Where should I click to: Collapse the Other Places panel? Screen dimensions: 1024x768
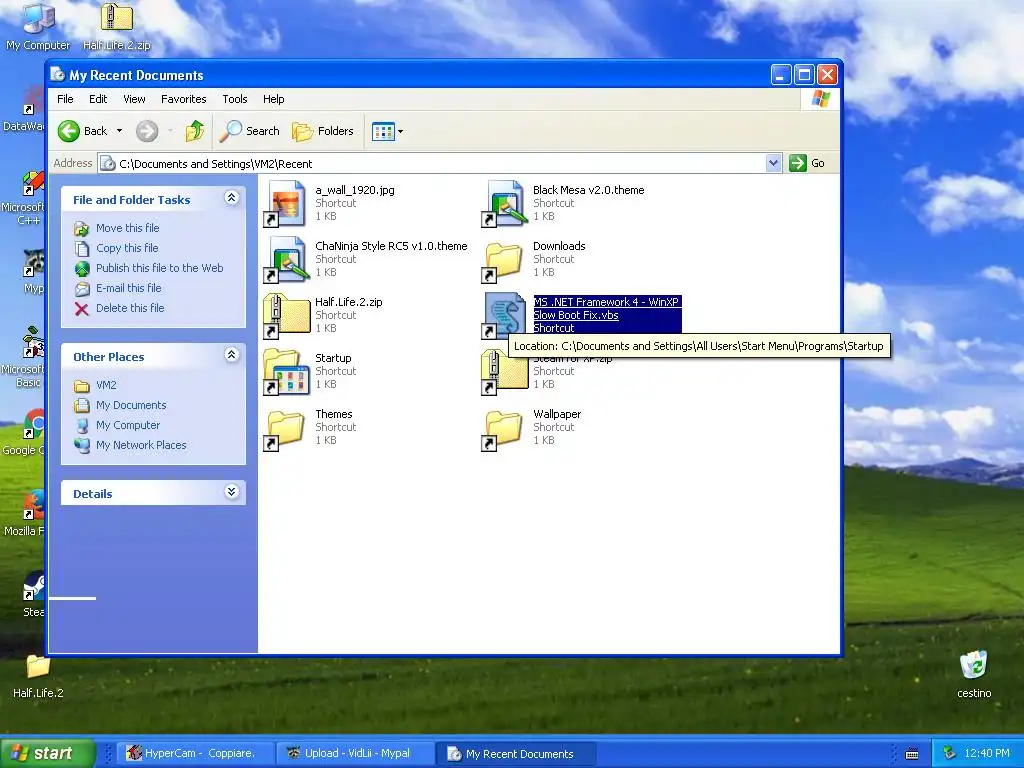pyautogui.click(x=231, y=355)
